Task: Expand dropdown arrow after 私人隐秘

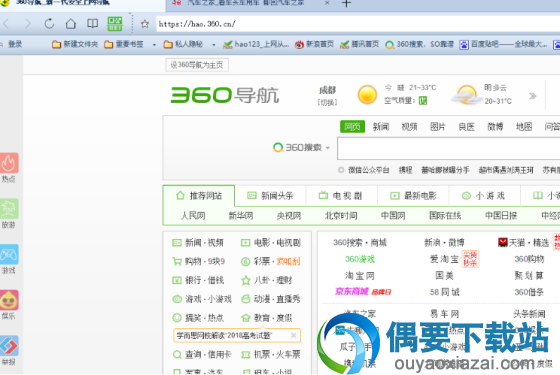Action: click(214, 45)
